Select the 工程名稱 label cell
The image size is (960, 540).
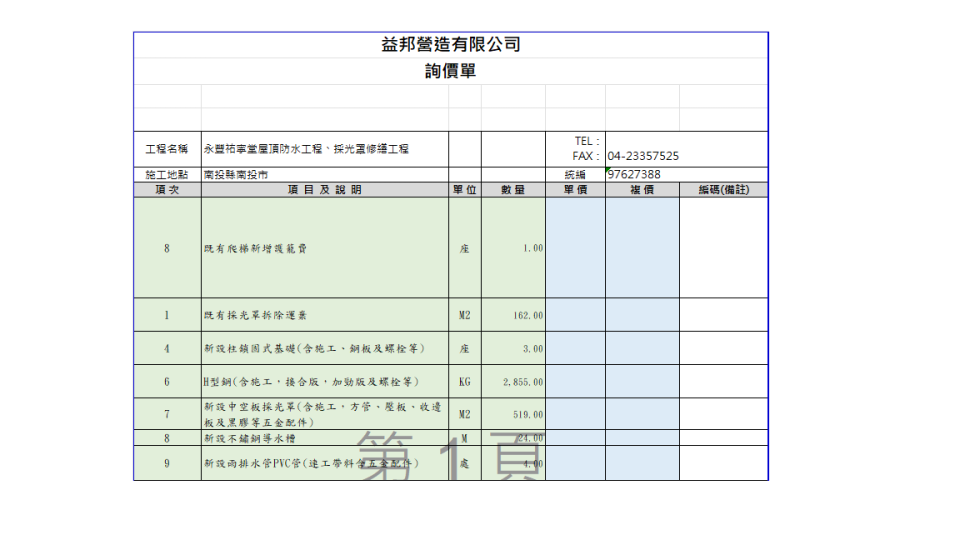tap(167, 149)
